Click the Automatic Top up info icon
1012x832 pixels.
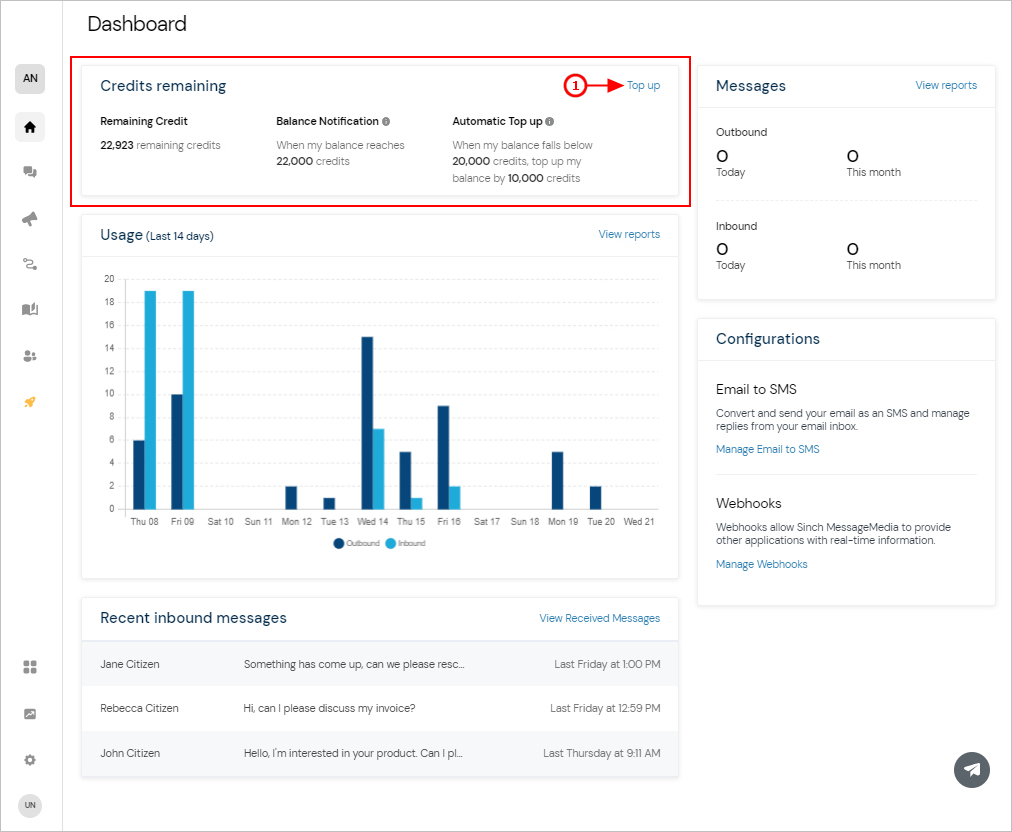click(549, 121)
